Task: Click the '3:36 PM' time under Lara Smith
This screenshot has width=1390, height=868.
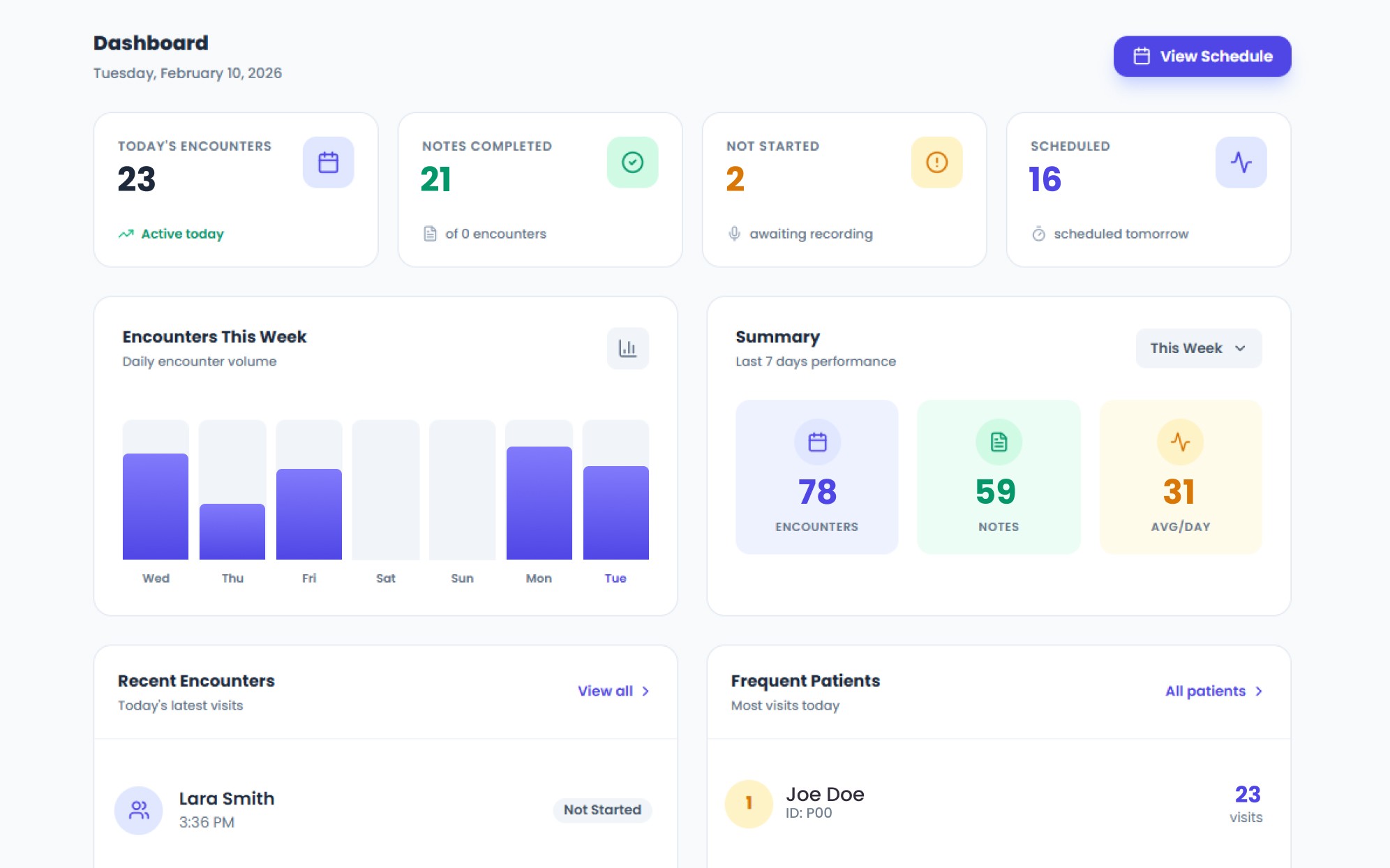Action: [207, 823]
